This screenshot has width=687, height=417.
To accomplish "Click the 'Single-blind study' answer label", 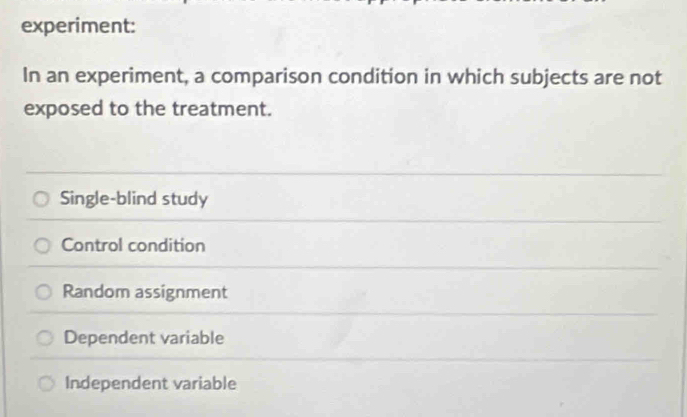I will [134, 199].
